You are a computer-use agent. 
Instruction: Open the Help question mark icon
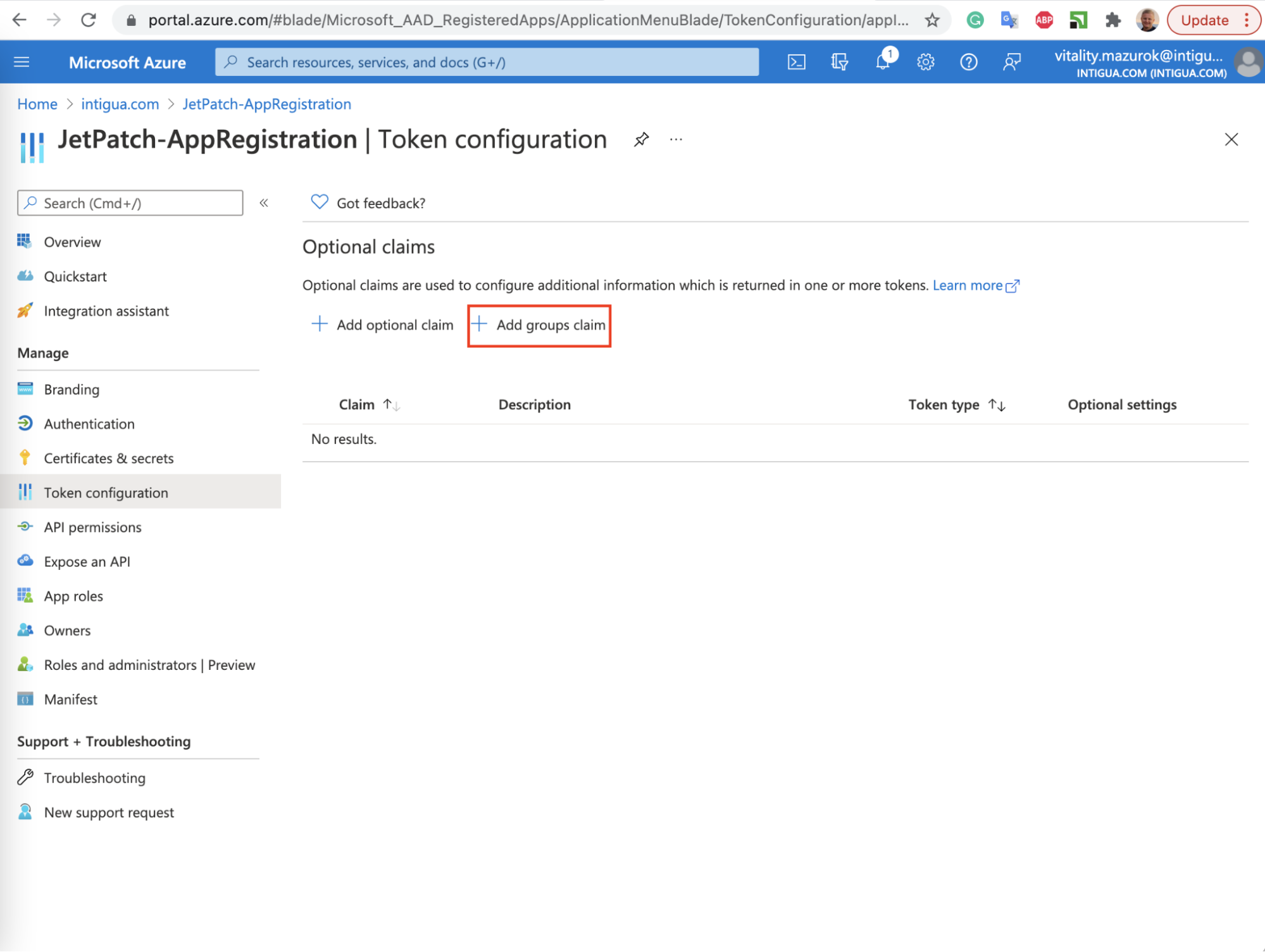[x=968, y=62]
